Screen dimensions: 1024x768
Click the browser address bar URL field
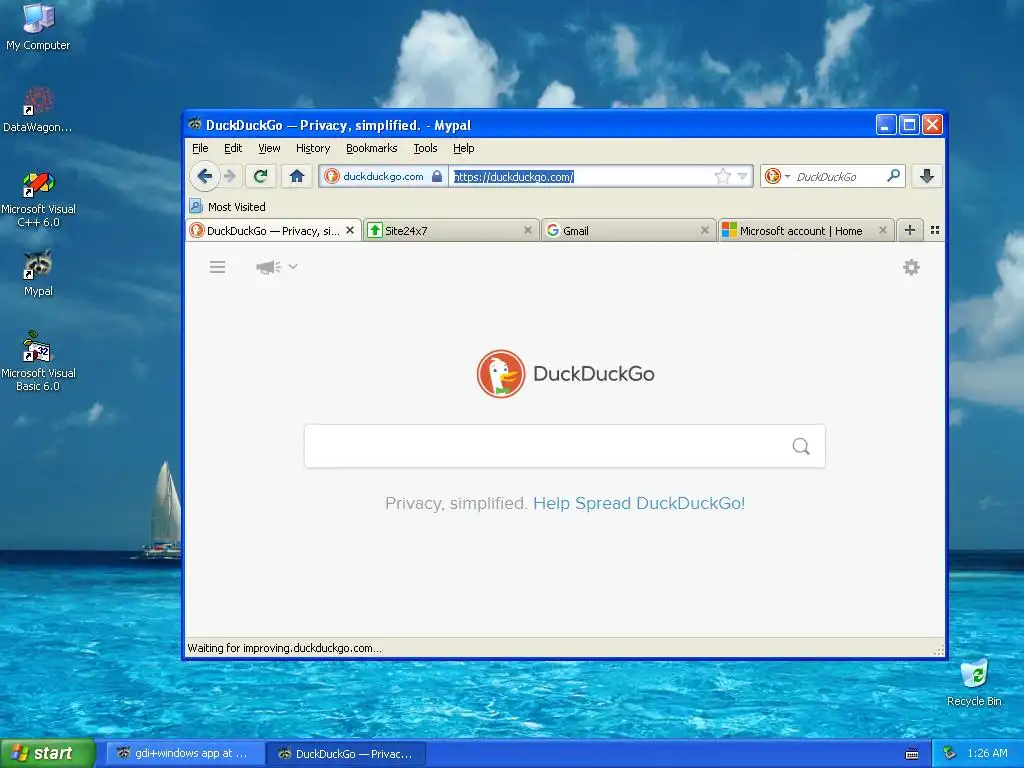point(581,176)
